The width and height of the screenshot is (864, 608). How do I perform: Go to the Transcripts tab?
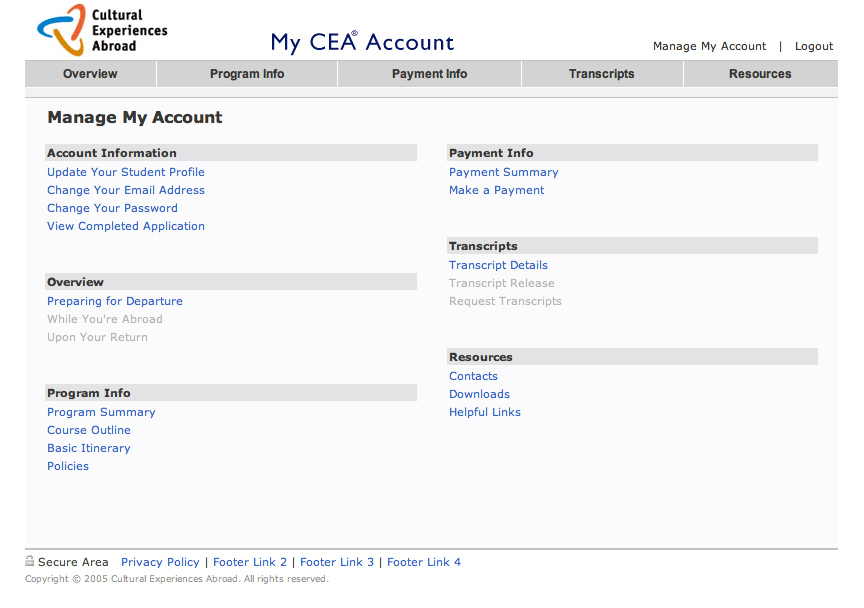pyautogui.click(x=601, y=74)
